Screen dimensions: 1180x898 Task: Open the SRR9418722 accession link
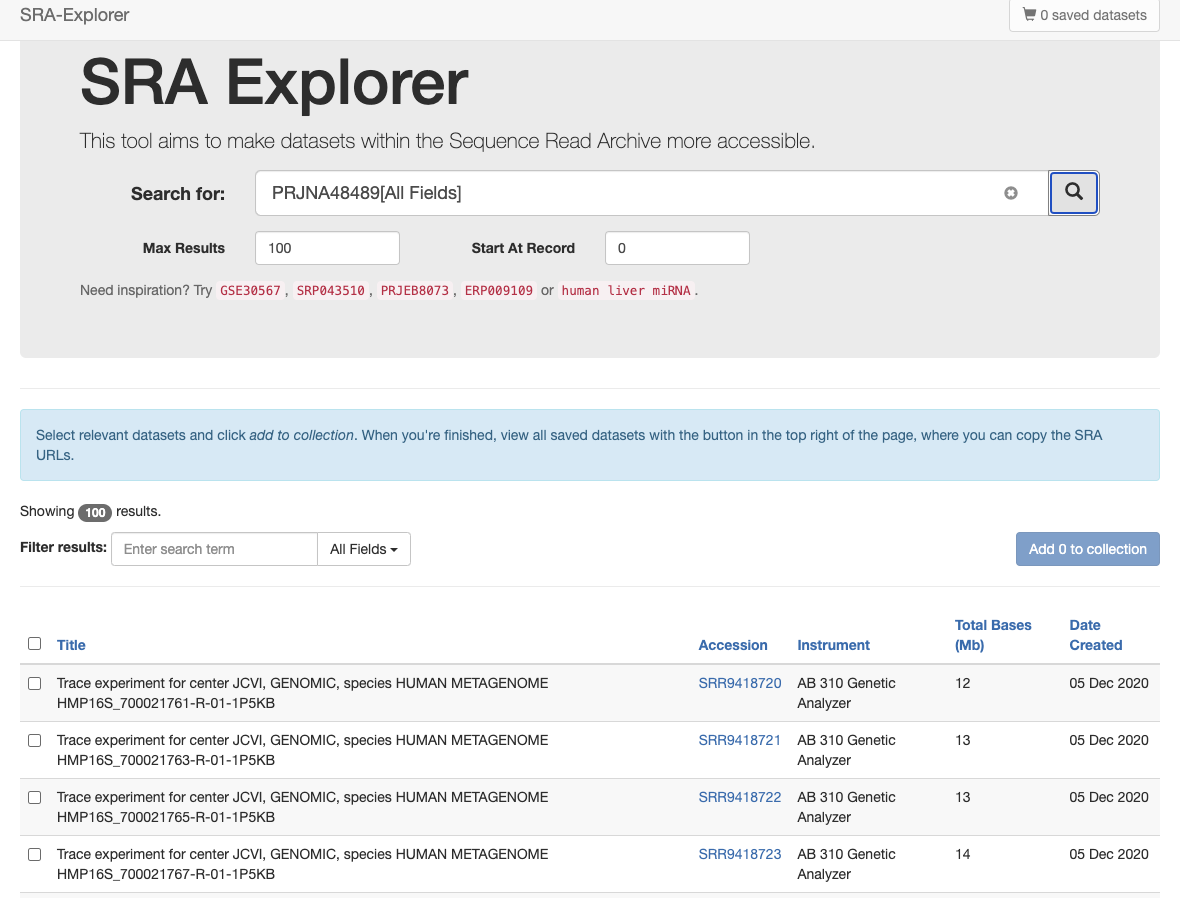click(739, 797)
